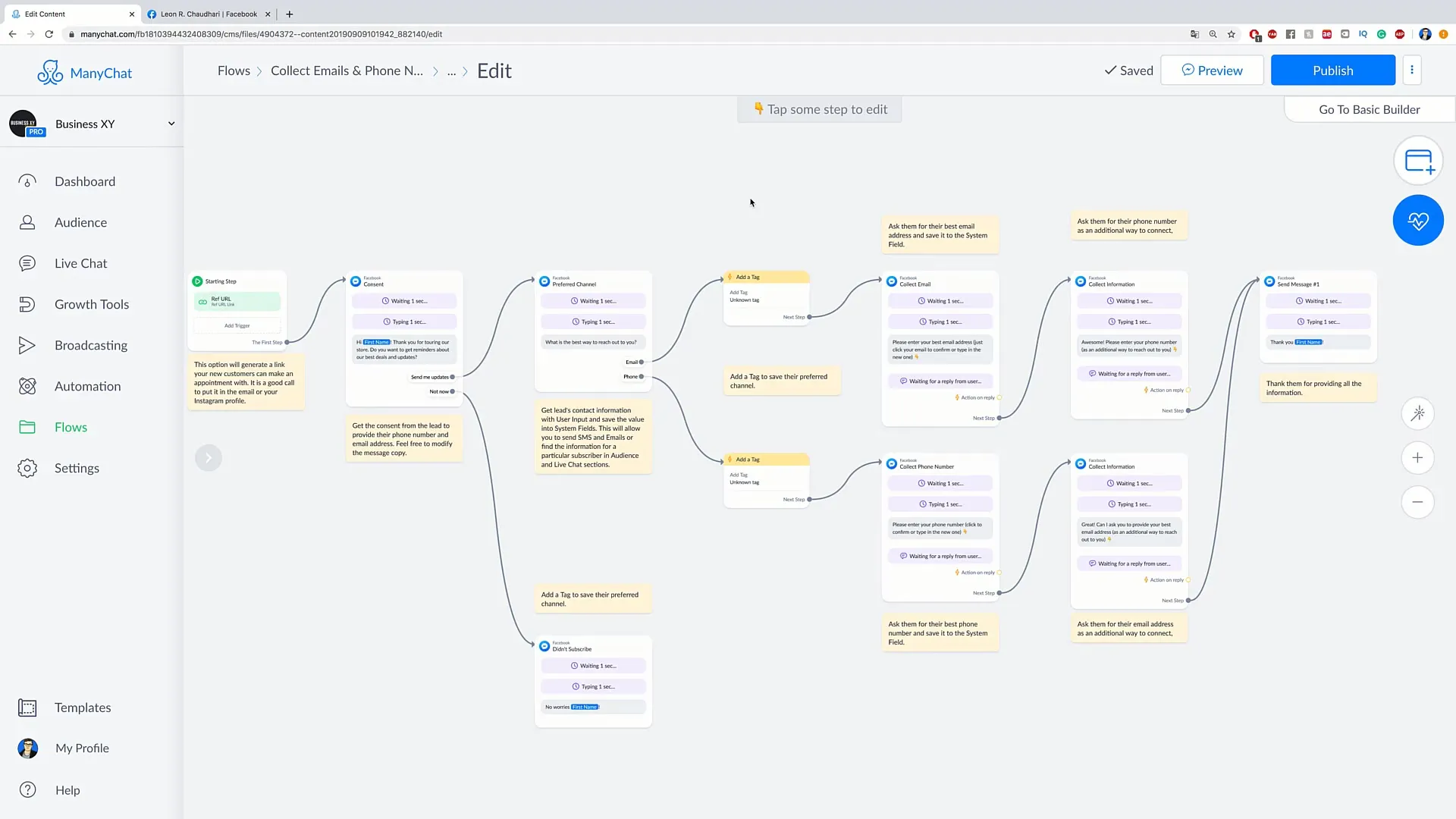Viewport: 1456px width, 819px height.
Task: Expand the Business XY account dropdown
Action: click(170, 123)
